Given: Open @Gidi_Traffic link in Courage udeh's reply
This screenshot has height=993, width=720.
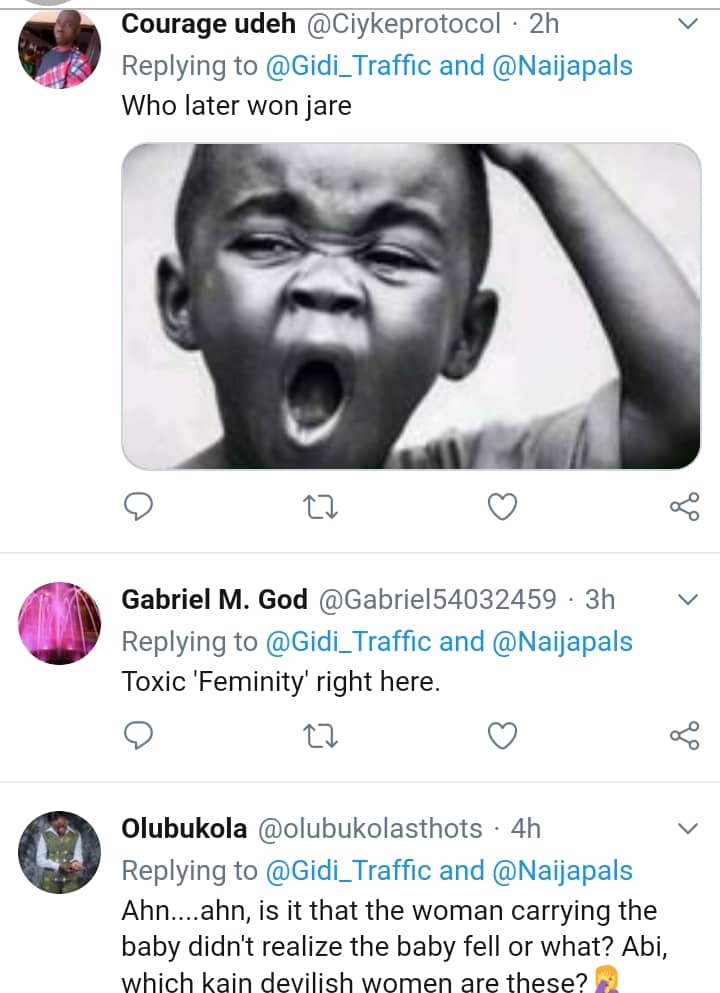Looking at the screenshot, I should [347, 66].
